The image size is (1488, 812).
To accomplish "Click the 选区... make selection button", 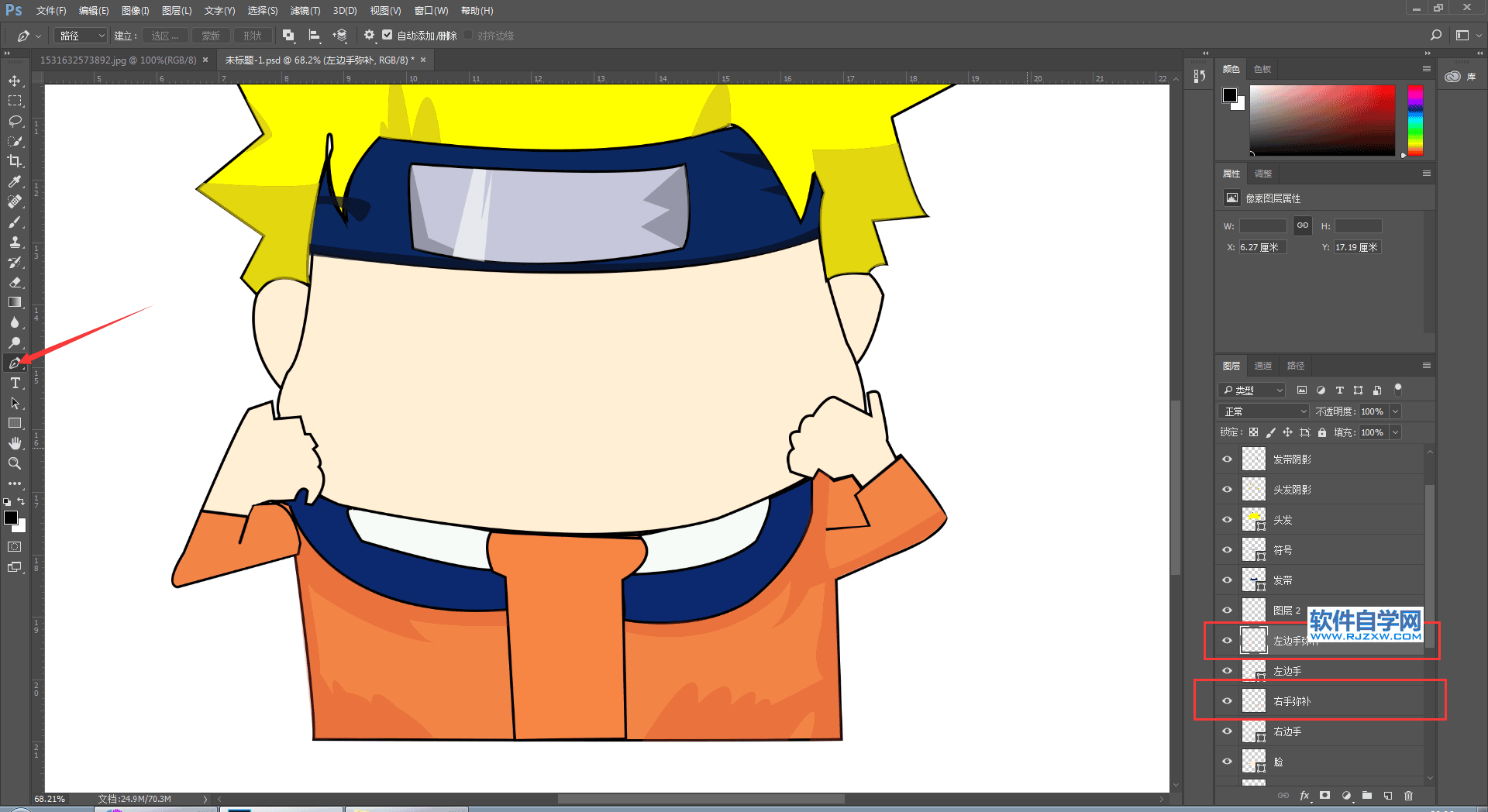I will coord(165,36).
